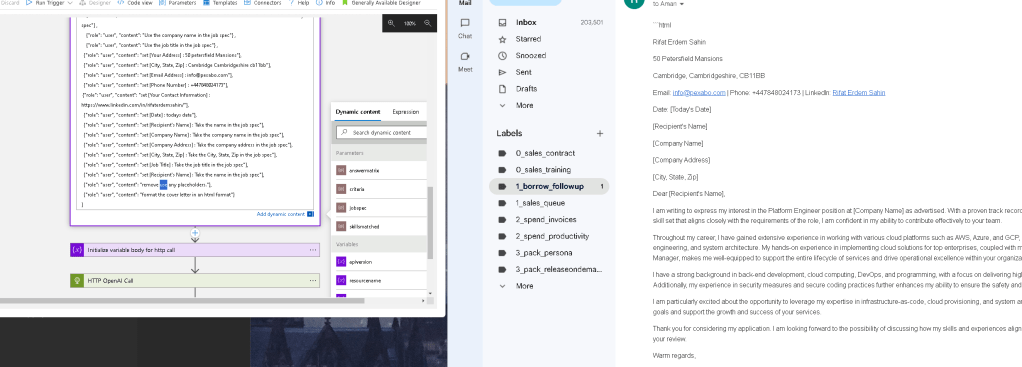The height and width of the screenshot is (367, 1022).
Task: Click the '[Company Address]' placeholder text
Action: pyautogui.click(x=681, y=160)
